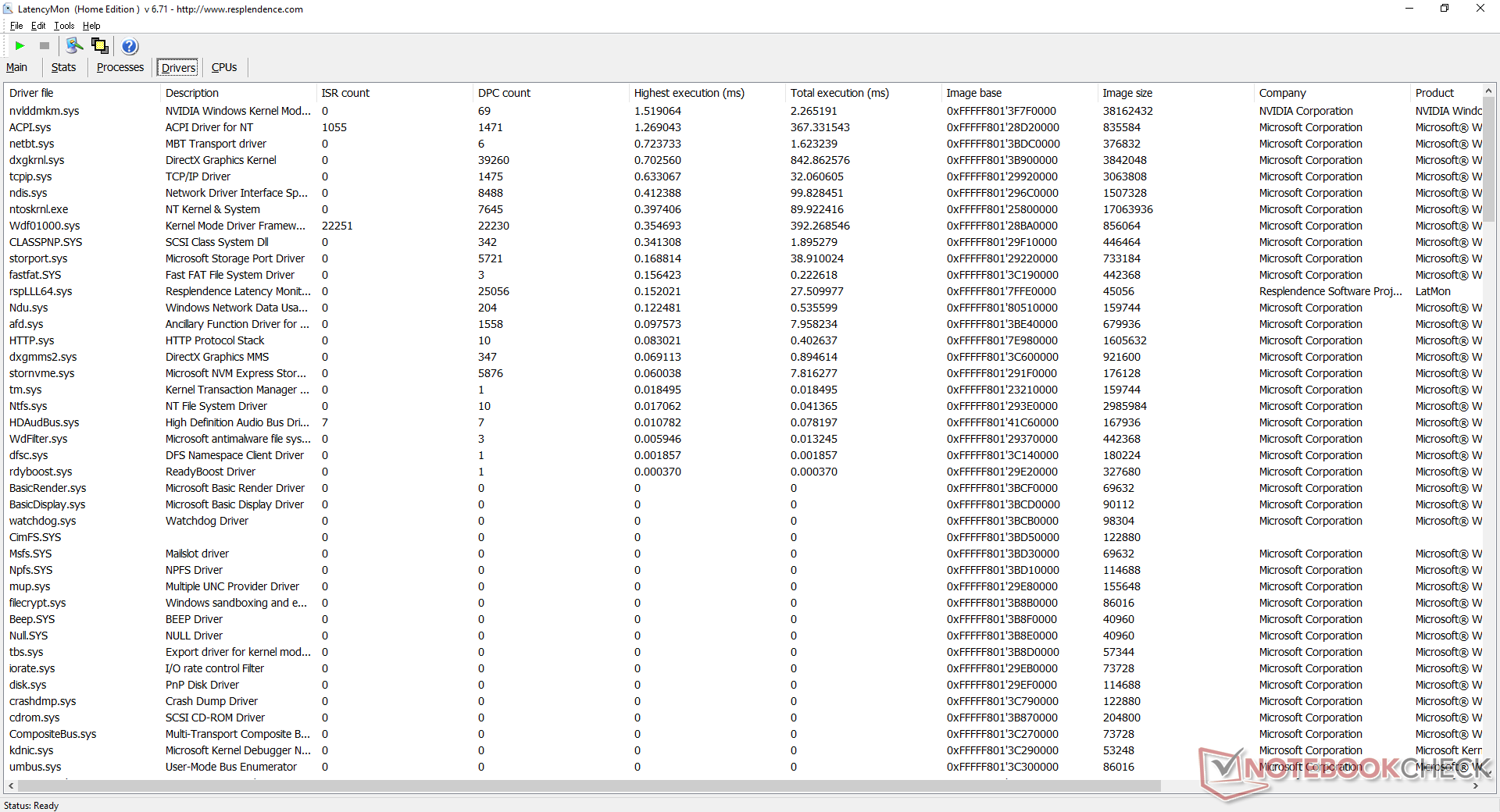Select the BasicRender.sys driver

[x=743, y=488]
